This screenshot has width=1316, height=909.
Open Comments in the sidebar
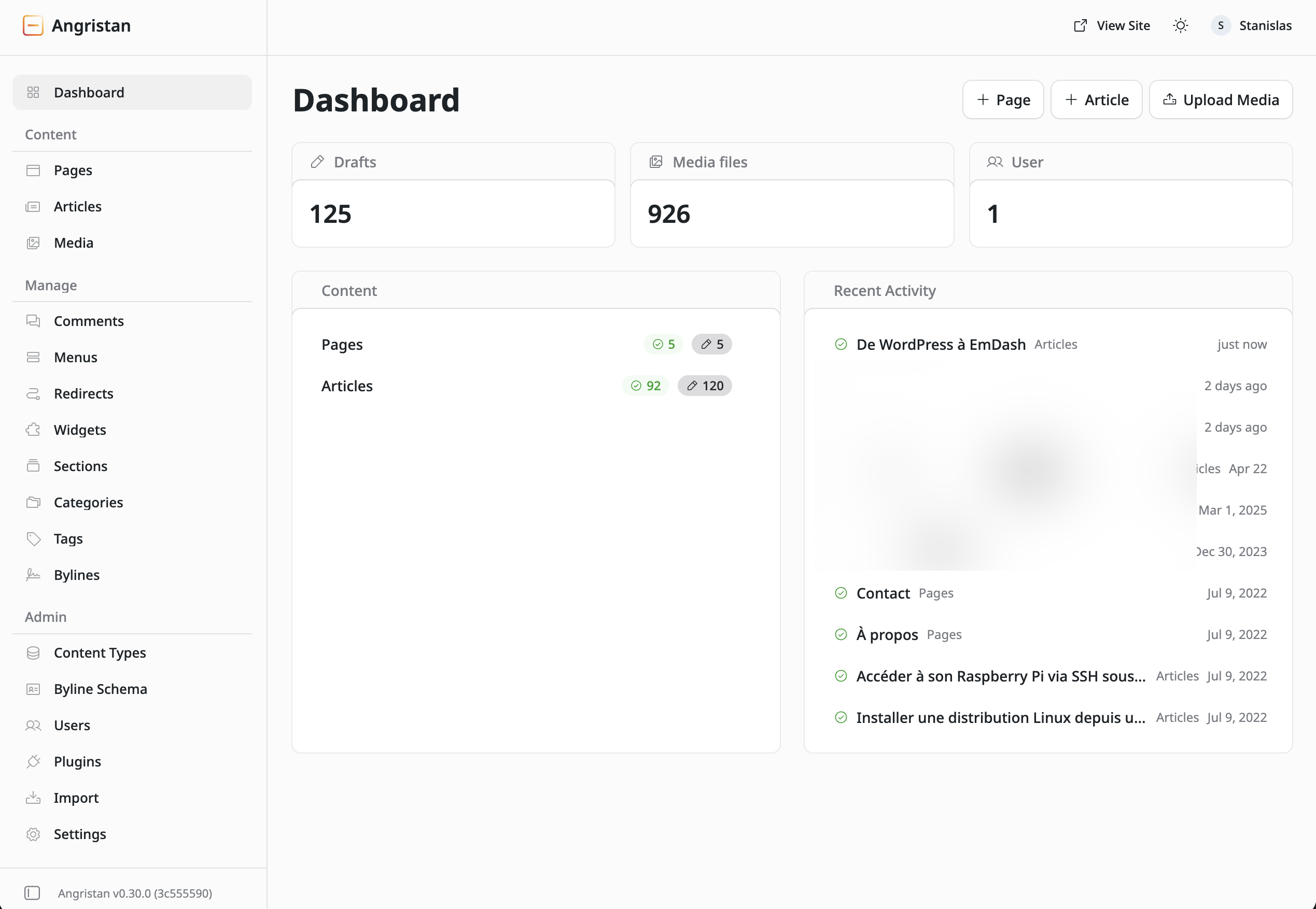[x=132, y=321]
